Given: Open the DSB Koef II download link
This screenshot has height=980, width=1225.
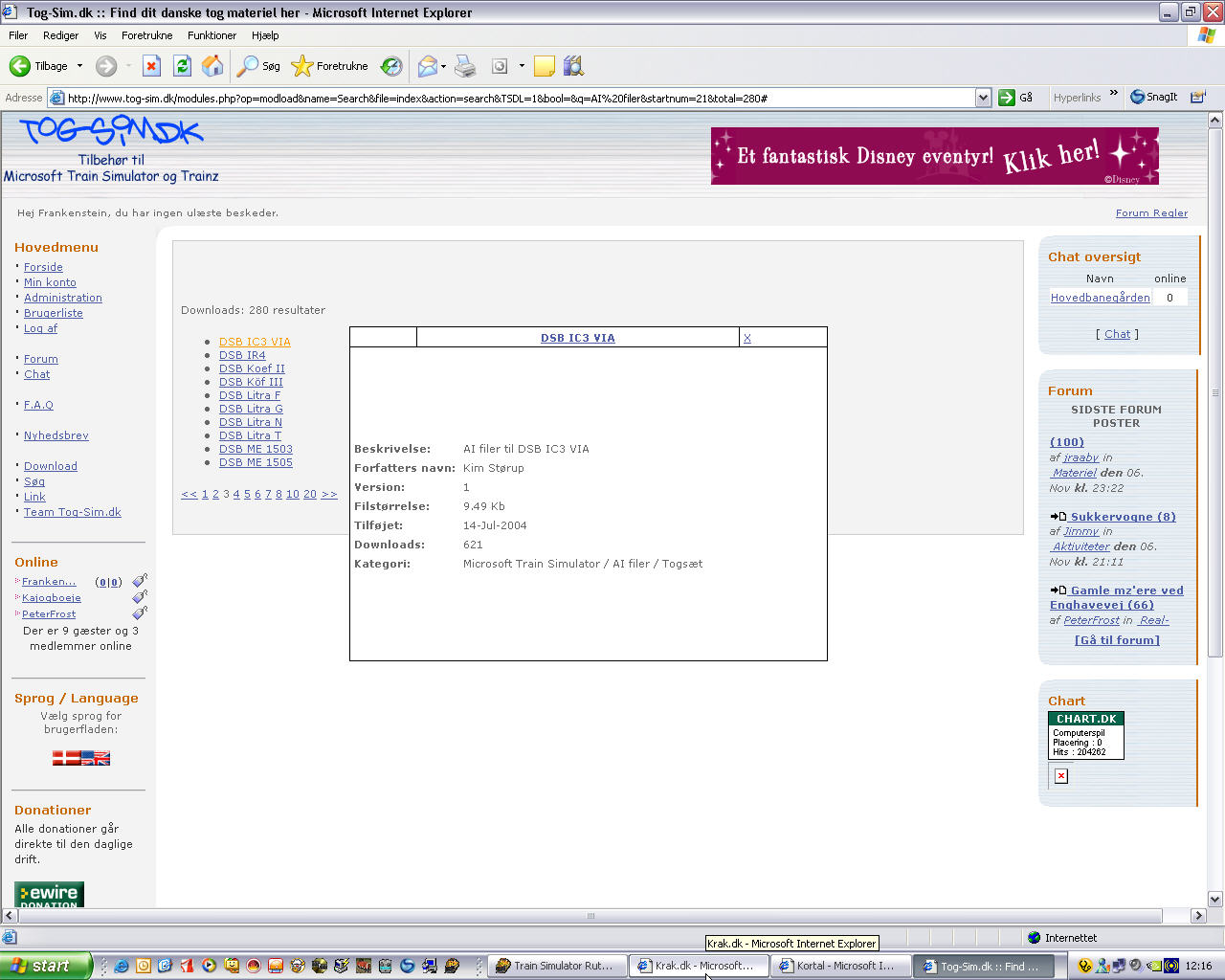Looking at the screenshot, I should pos(252,368).
